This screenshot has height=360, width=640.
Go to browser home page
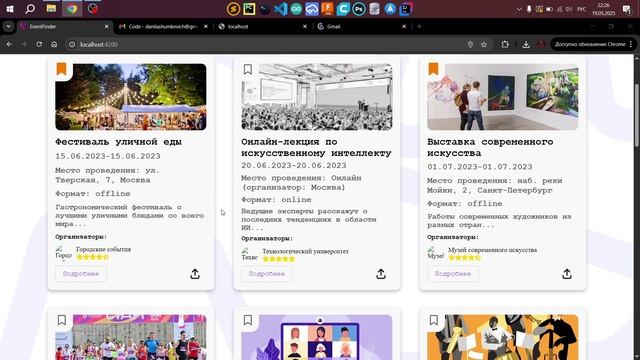(x=54, y=44)
